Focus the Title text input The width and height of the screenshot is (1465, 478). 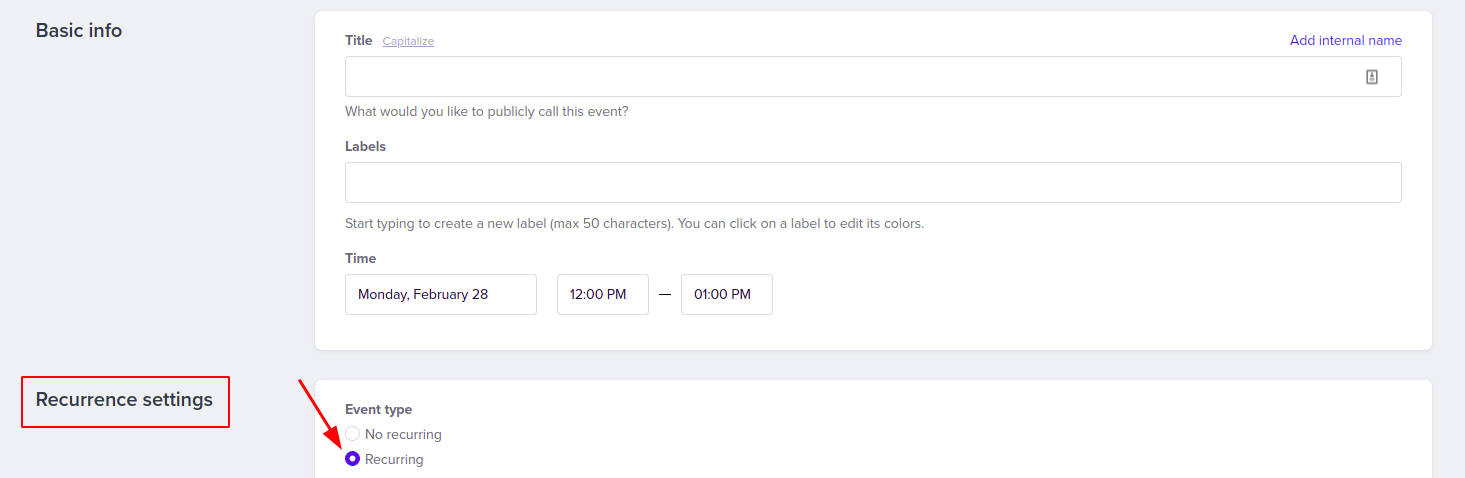(x=873, y=77)
